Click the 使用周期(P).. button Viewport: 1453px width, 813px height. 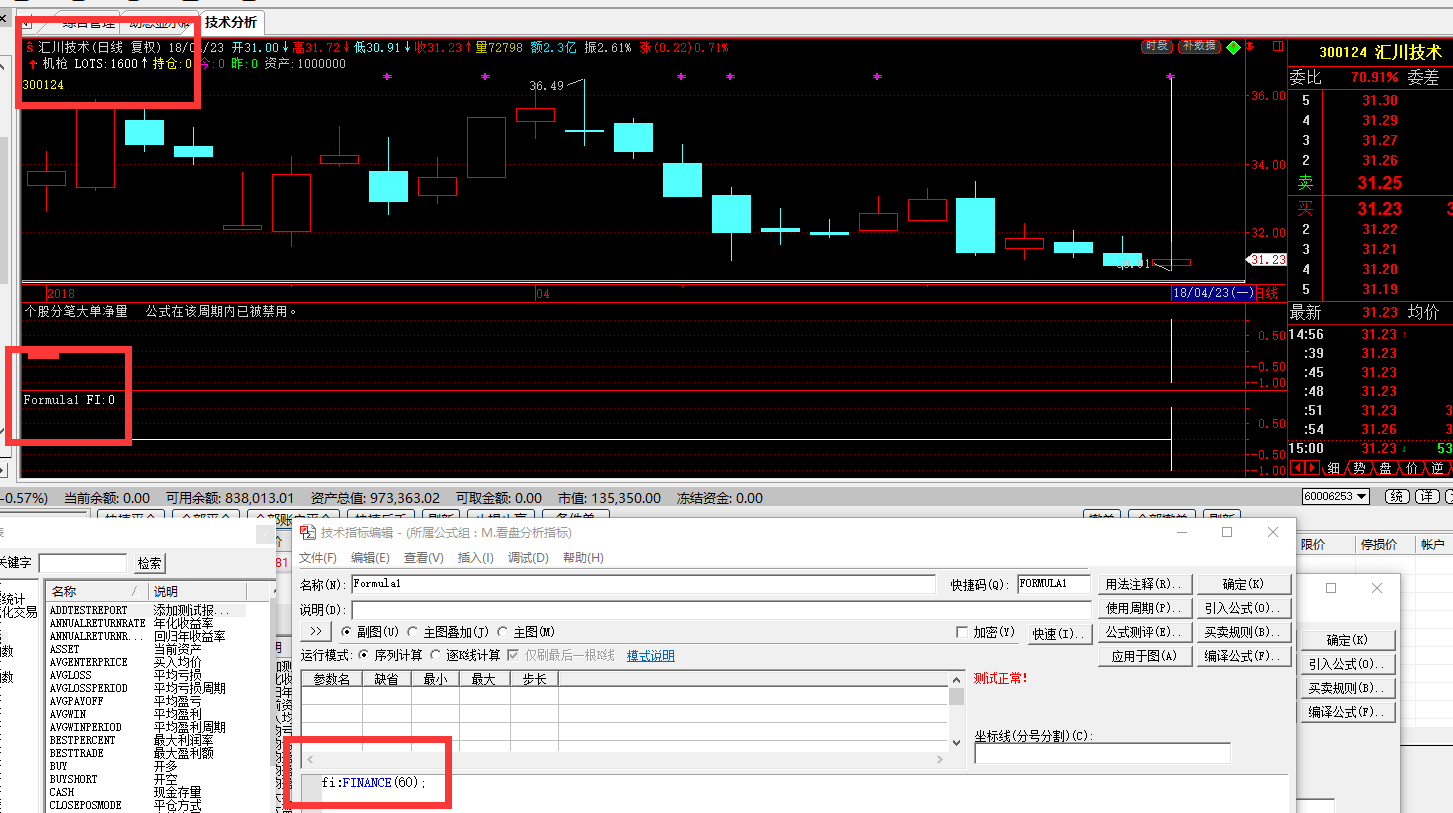point(1144,608)
